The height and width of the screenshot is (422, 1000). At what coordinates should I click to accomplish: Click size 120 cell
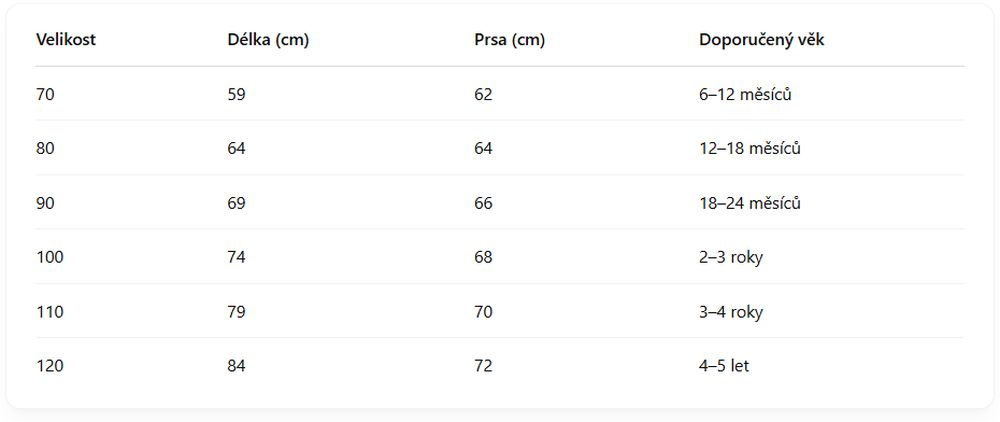click(50, 366)
